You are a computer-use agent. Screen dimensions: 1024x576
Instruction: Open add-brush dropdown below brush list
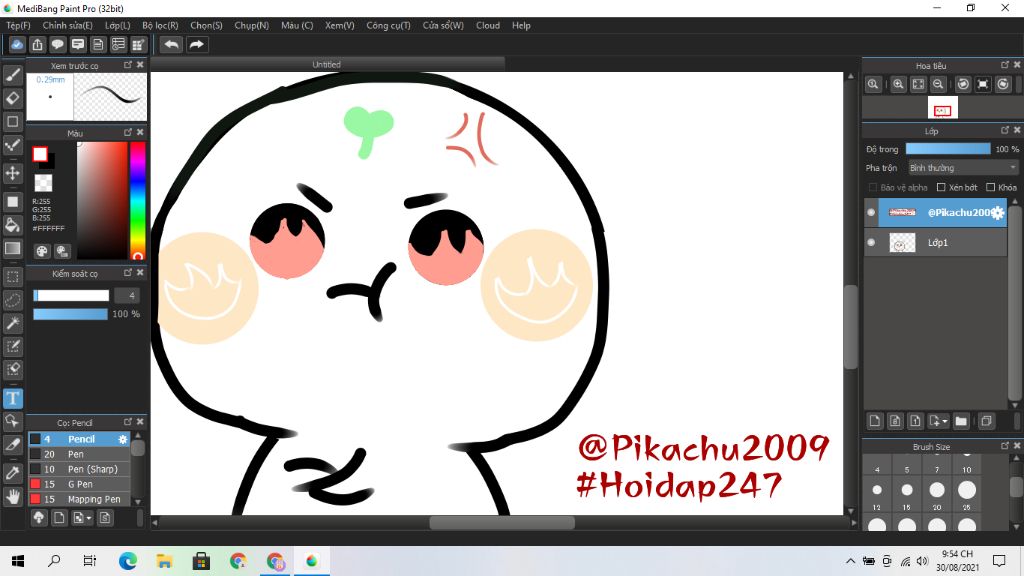tap(82, 518)
